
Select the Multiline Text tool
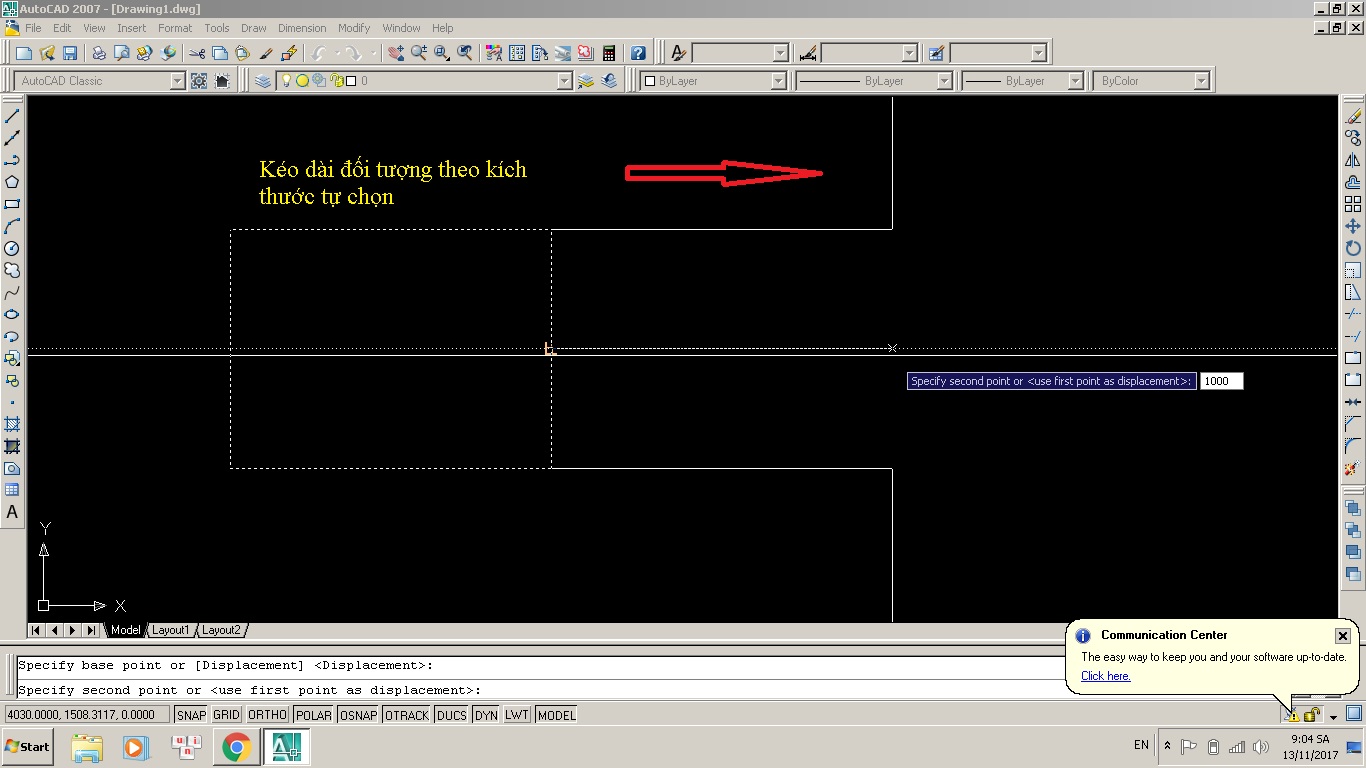pos(12,512)
